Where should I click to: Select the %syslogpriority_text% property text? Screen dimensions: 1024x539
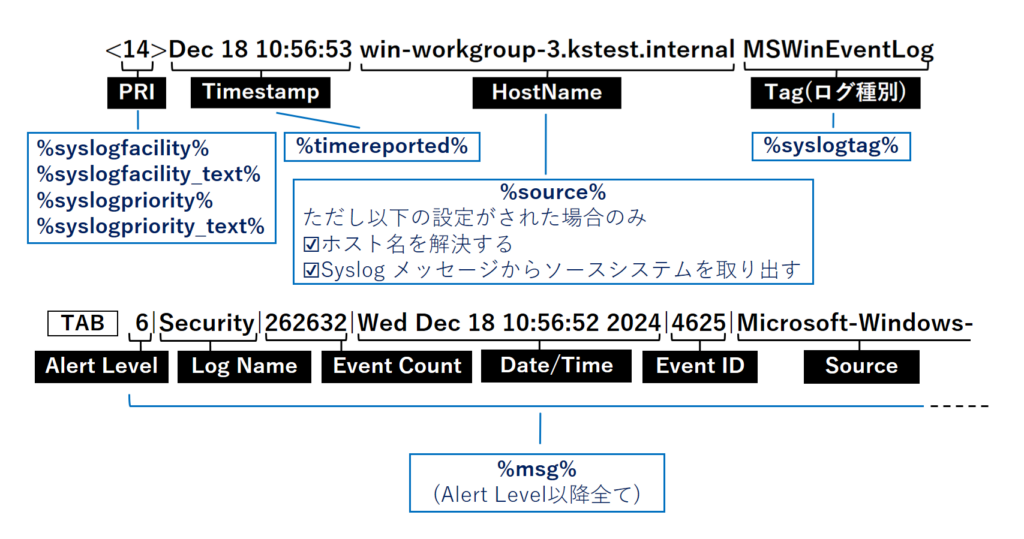(x=150, y=227)
